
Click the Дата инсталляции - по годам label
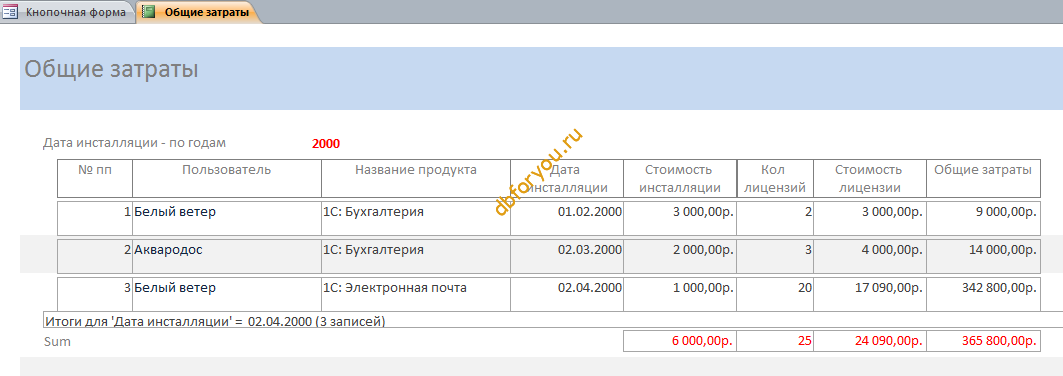135,144
